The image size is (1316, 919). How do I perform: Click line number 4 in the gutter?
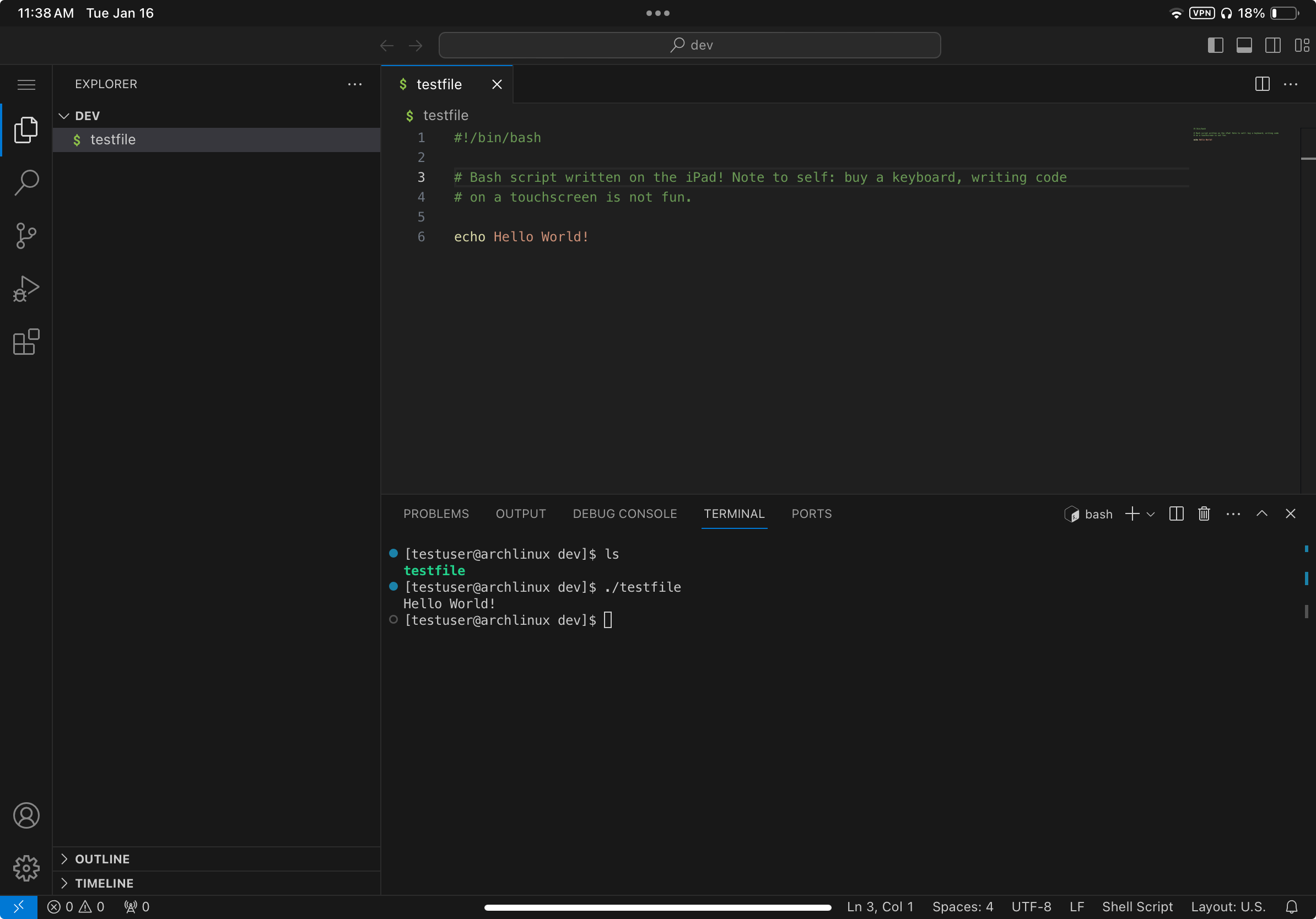click(x=421, y=197)
